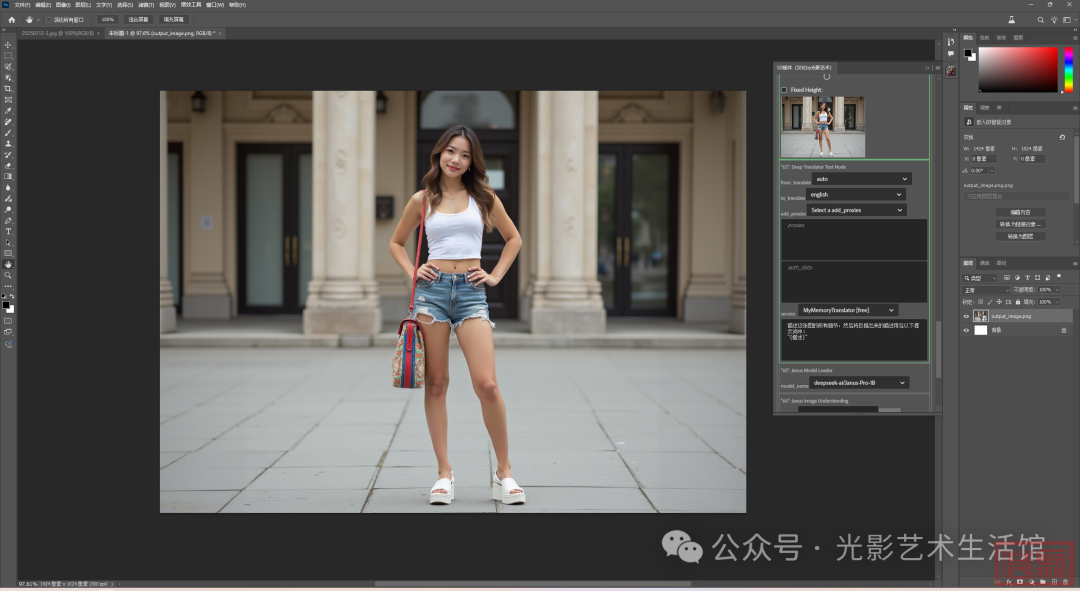Select the Move tool

8,45
